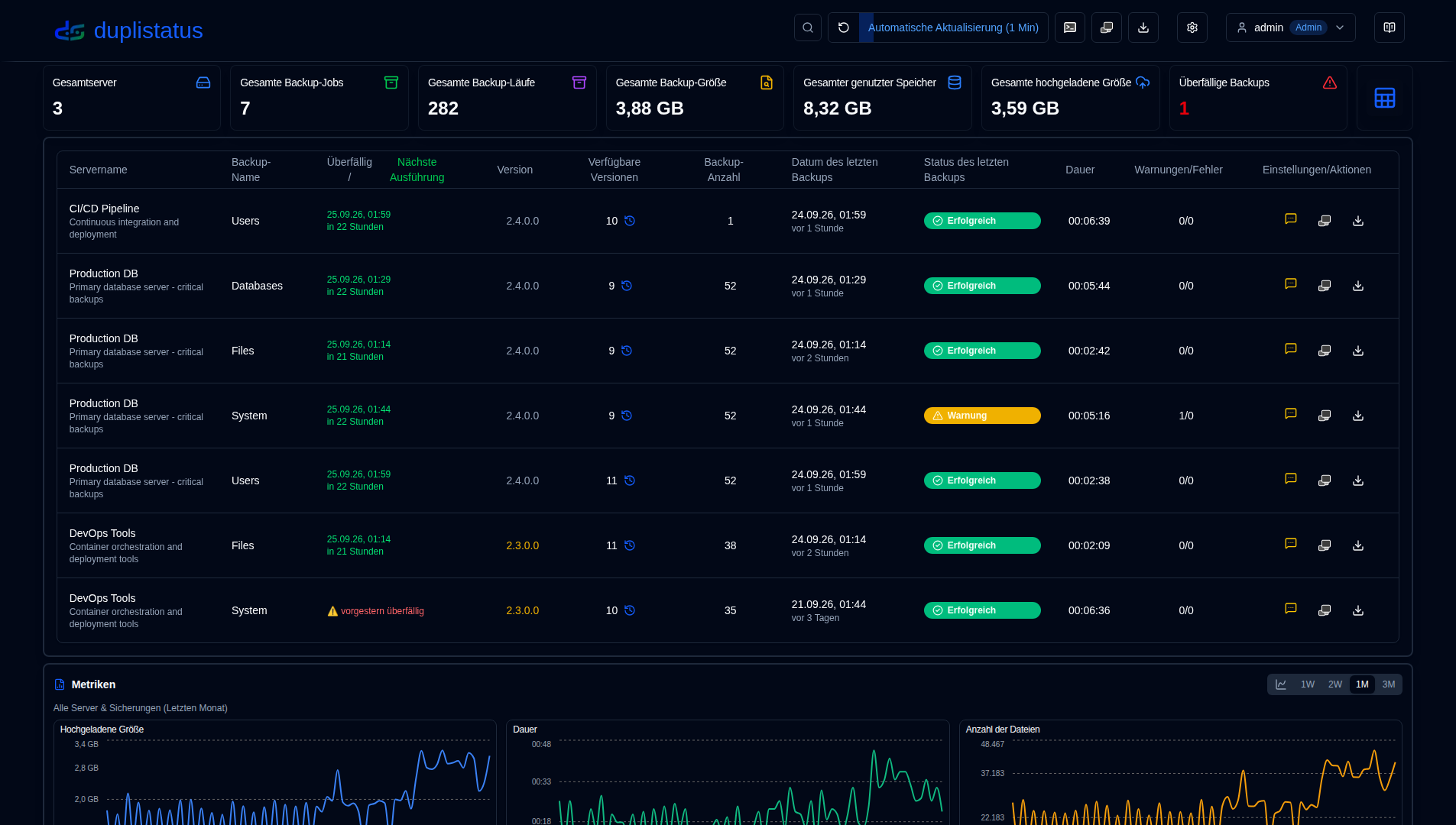Click version 2.3.0.0 in DevOps Tools Files row

point(523,545)
